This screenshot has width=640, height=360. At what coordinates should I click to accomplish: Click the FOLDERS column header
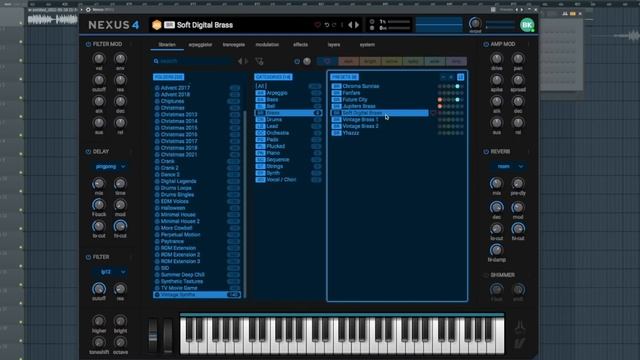click(169, 77)
